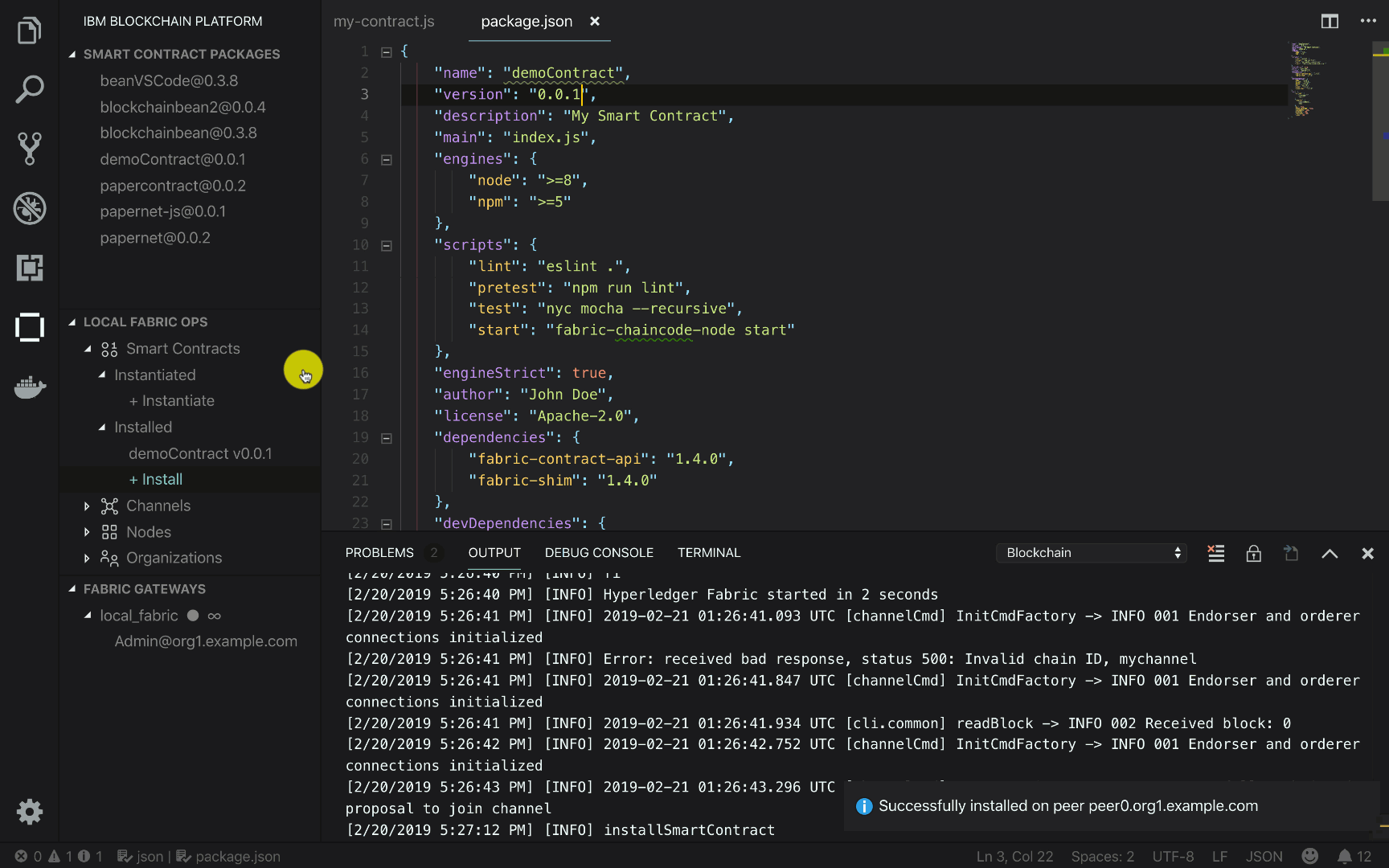Expand the Organizations node
The height and width of the screenshot is (868, 1389).
pos(87,558)
